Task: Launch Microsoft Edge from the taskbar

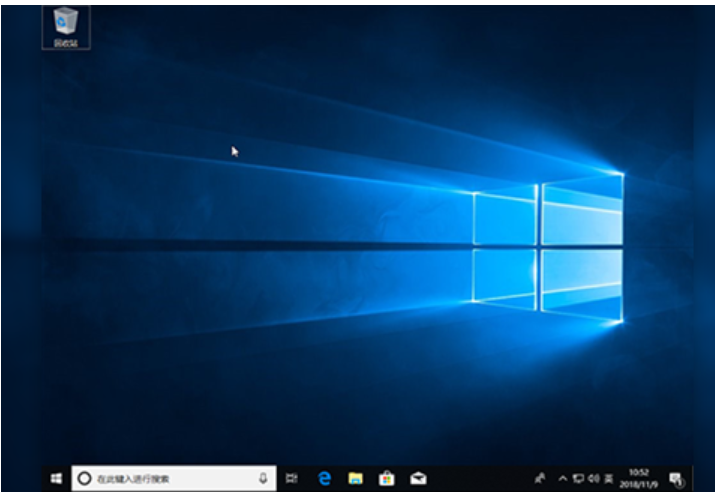Action: [324, 479]
